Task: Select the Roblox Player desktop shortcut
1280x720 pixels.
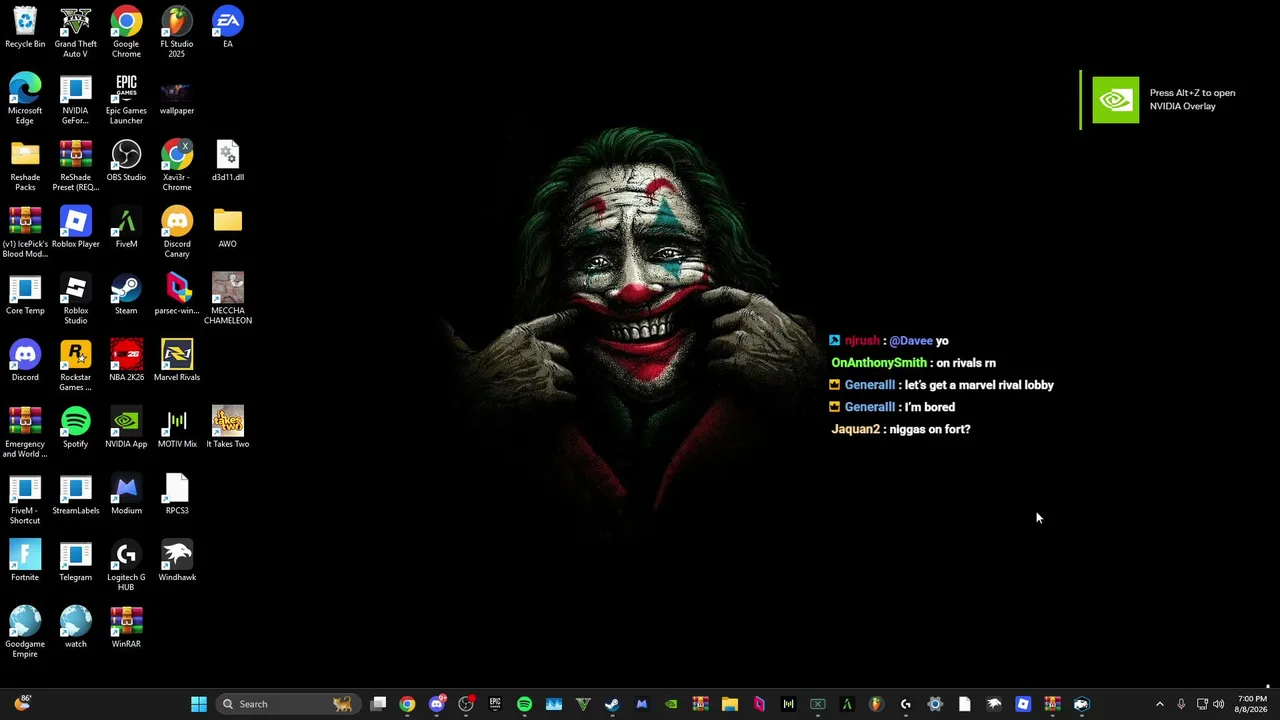Action: 76,228
